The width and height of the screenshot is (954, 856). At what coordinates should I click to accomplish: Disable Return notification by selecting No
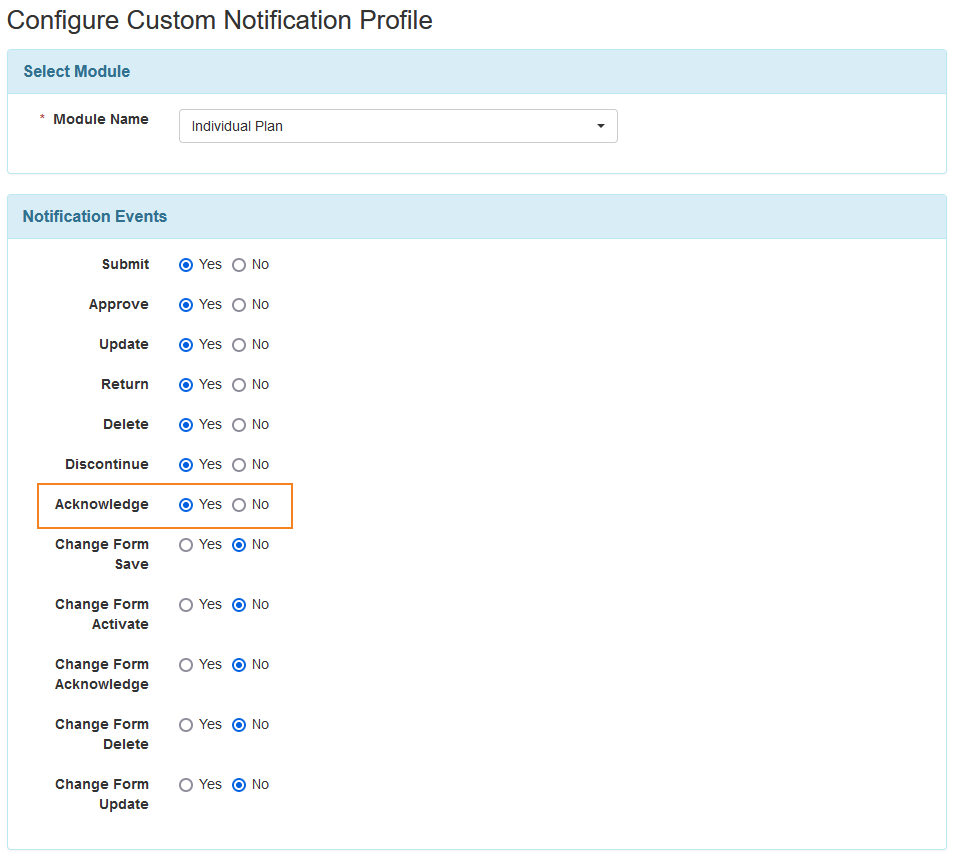point(239,385)
